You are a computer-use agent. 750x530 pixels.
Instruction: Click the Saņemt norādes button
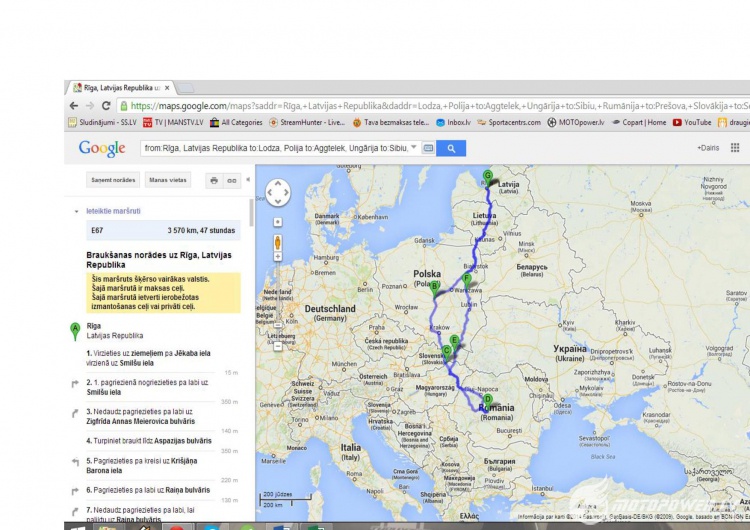pos(113,180)
